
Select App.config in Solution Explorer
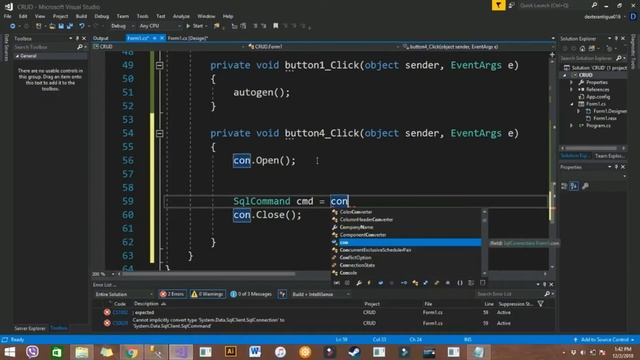point(598,97)
